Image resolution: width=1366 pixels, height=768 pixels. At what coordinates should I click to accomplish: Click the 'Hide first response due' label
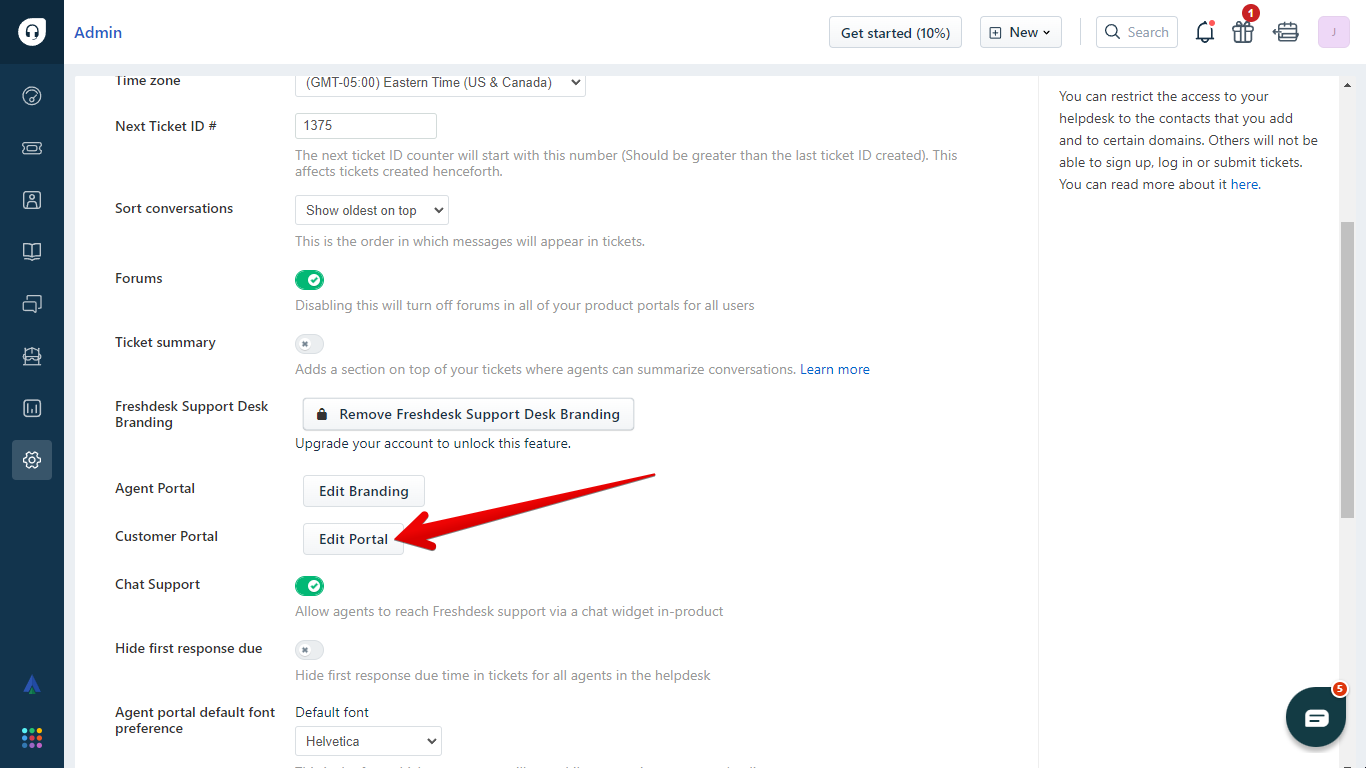[189, 648]
